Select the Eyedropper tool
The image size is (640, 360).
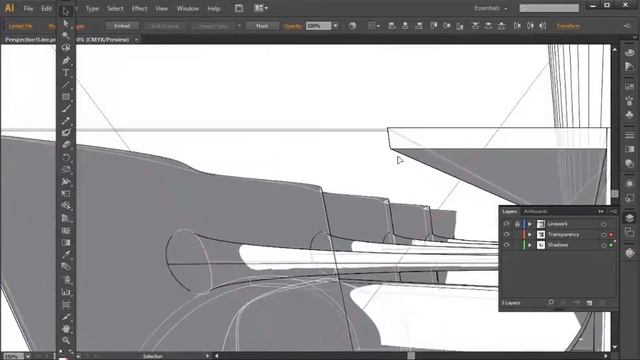coord(66,255)
